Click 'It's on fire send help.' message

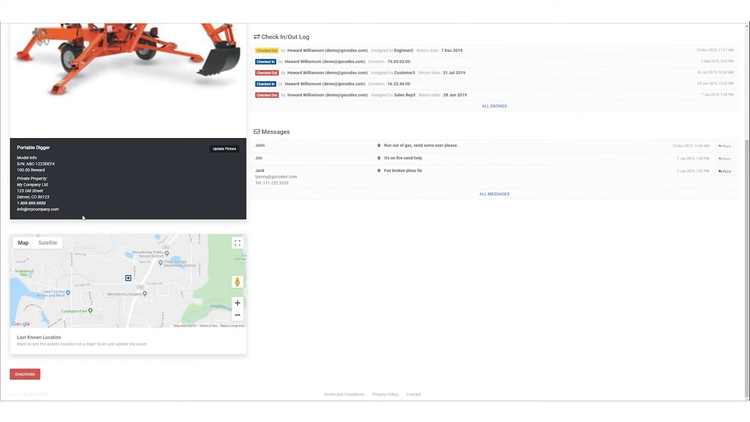403,158
